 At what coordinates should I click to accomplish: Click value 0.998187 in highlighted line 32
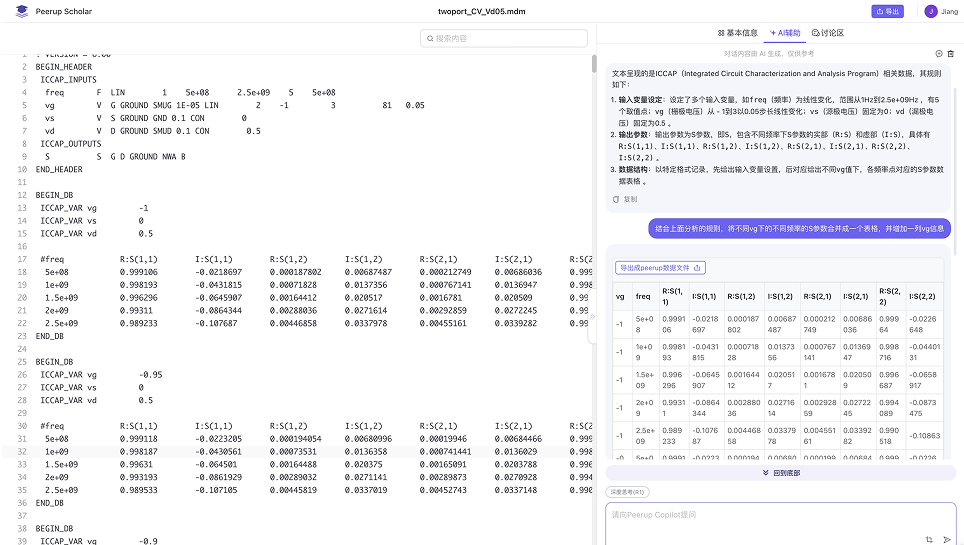[138, 452]
